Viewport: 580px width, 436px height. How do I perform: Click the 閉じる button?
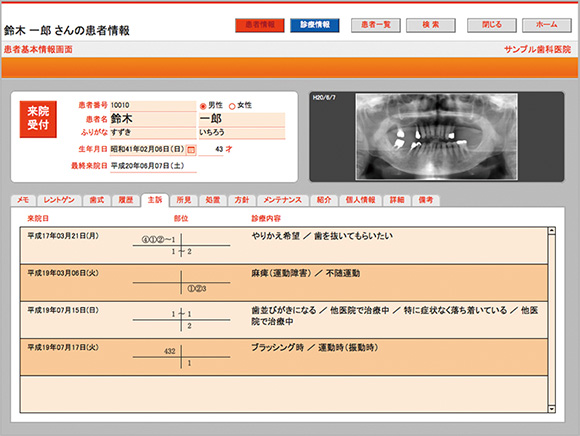click(x=492, y=25)
